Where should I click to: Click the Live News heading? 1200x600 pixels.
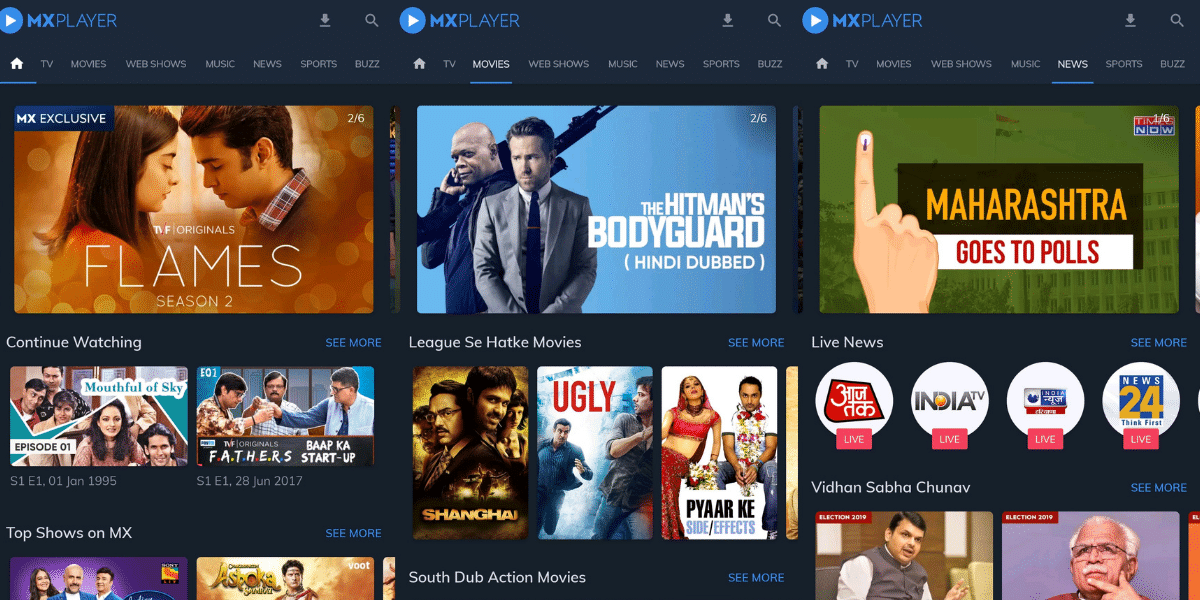(847, 342)
